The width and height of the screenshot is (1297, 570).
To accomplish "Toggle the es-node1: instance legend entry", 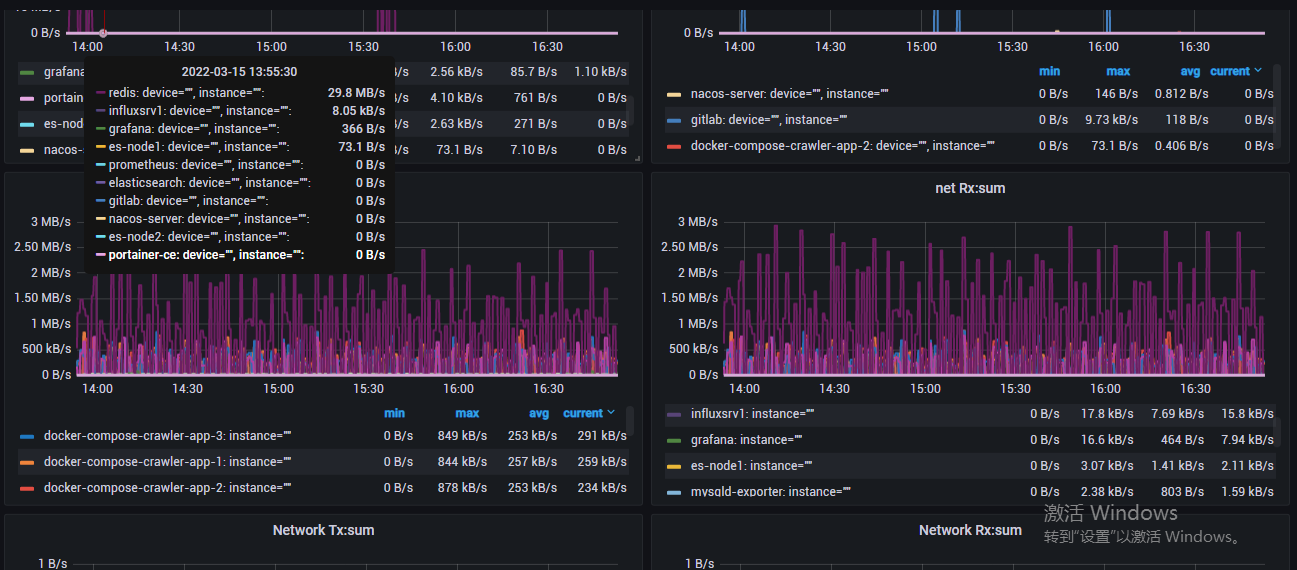I will tap(751, 465).
